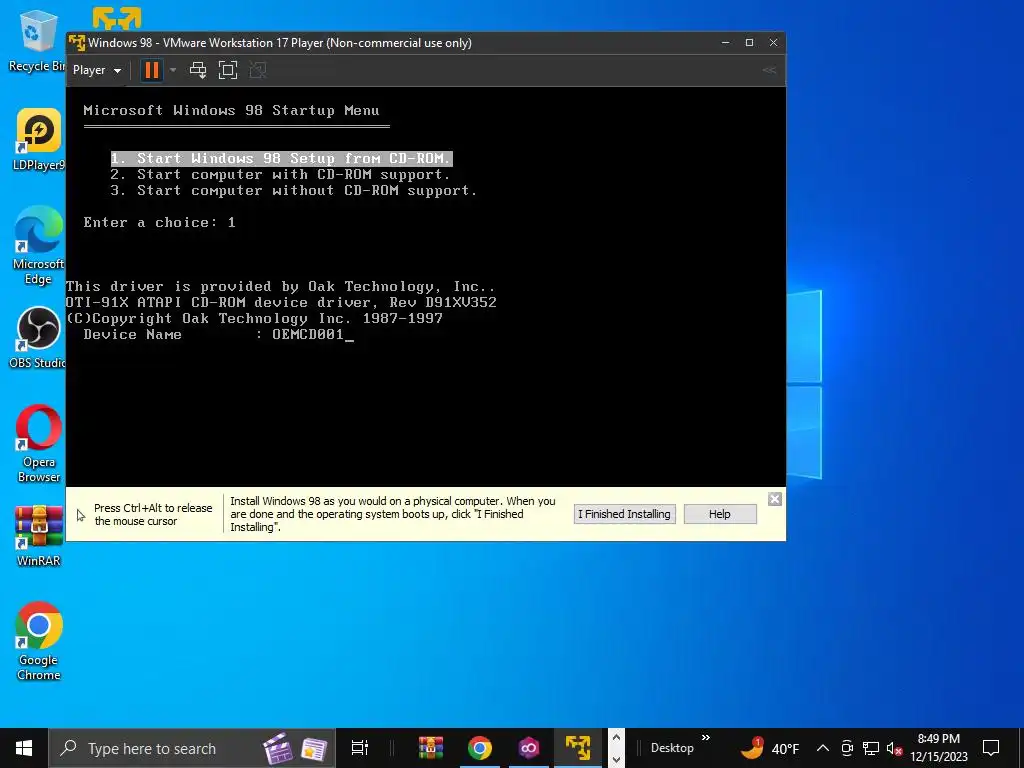Open the Windows Start menu

pyautogui.click(x=24, y=748)
